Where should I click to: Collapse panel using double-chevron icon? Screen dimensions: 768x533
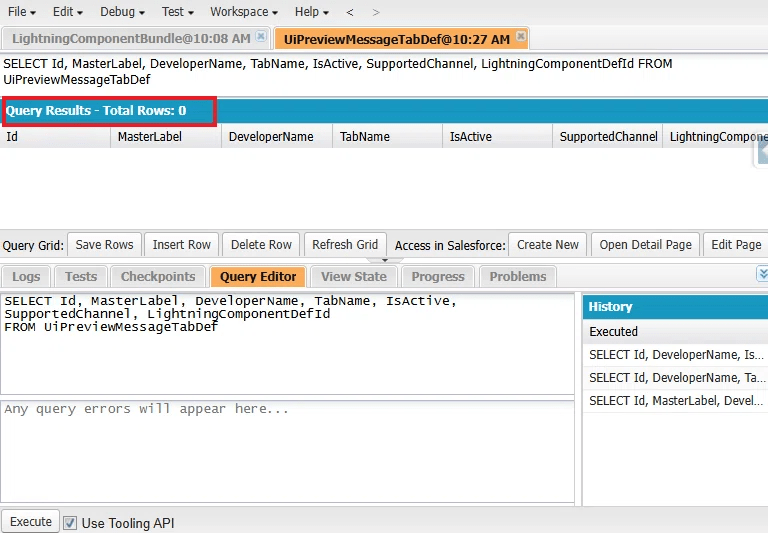pyautogui.click(x=762, y=274)
